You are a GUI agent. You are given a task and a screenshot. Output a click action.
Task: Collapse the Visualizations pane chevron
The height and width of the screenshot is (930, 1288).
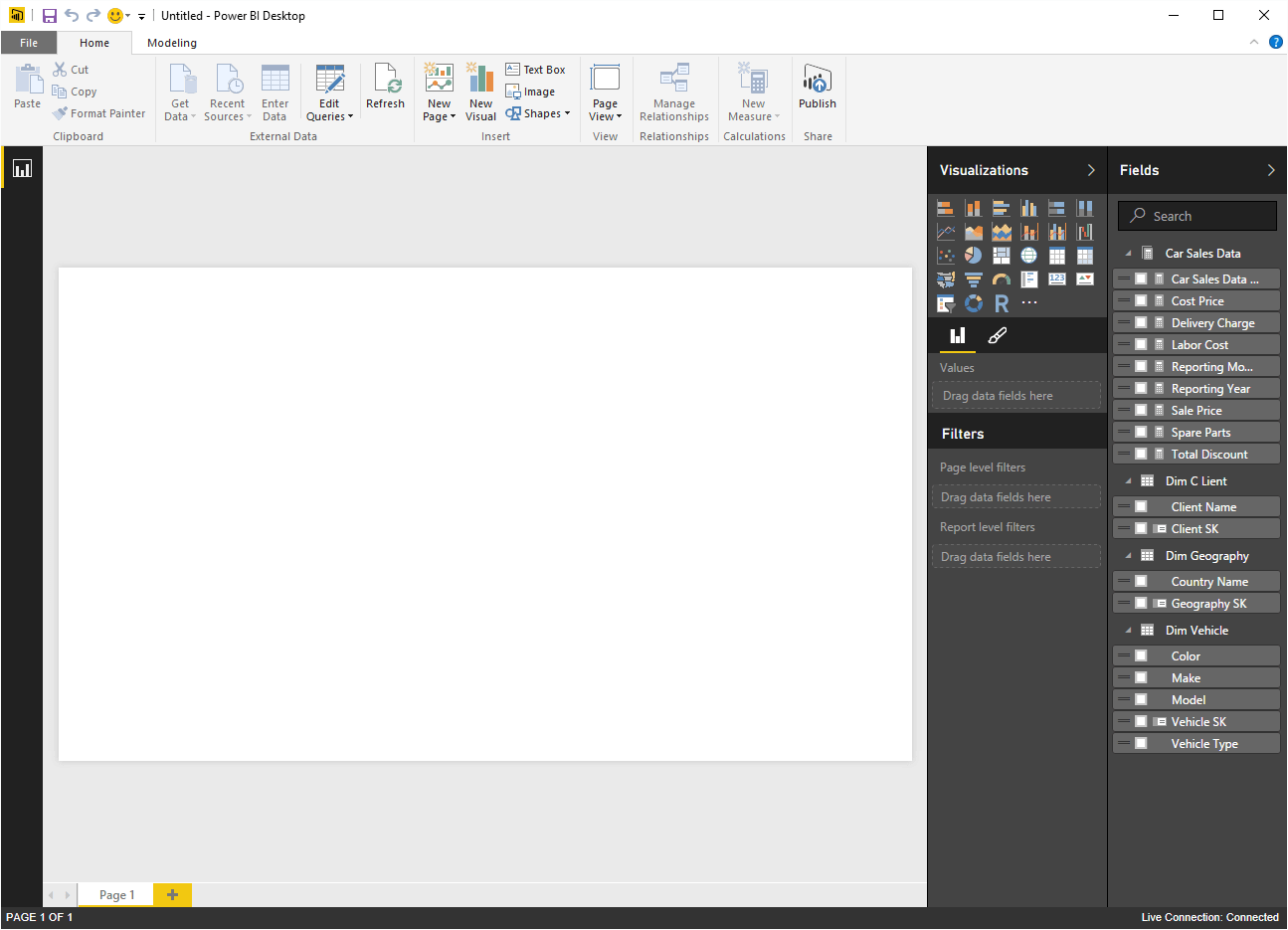pyautogui.click(x=1091, y=170)
